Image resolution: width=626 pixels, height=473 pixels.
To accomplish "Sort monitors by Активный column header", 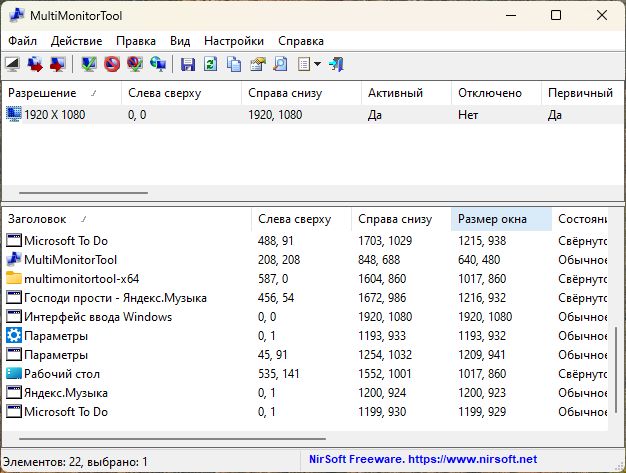I will (x=406, y=93).
